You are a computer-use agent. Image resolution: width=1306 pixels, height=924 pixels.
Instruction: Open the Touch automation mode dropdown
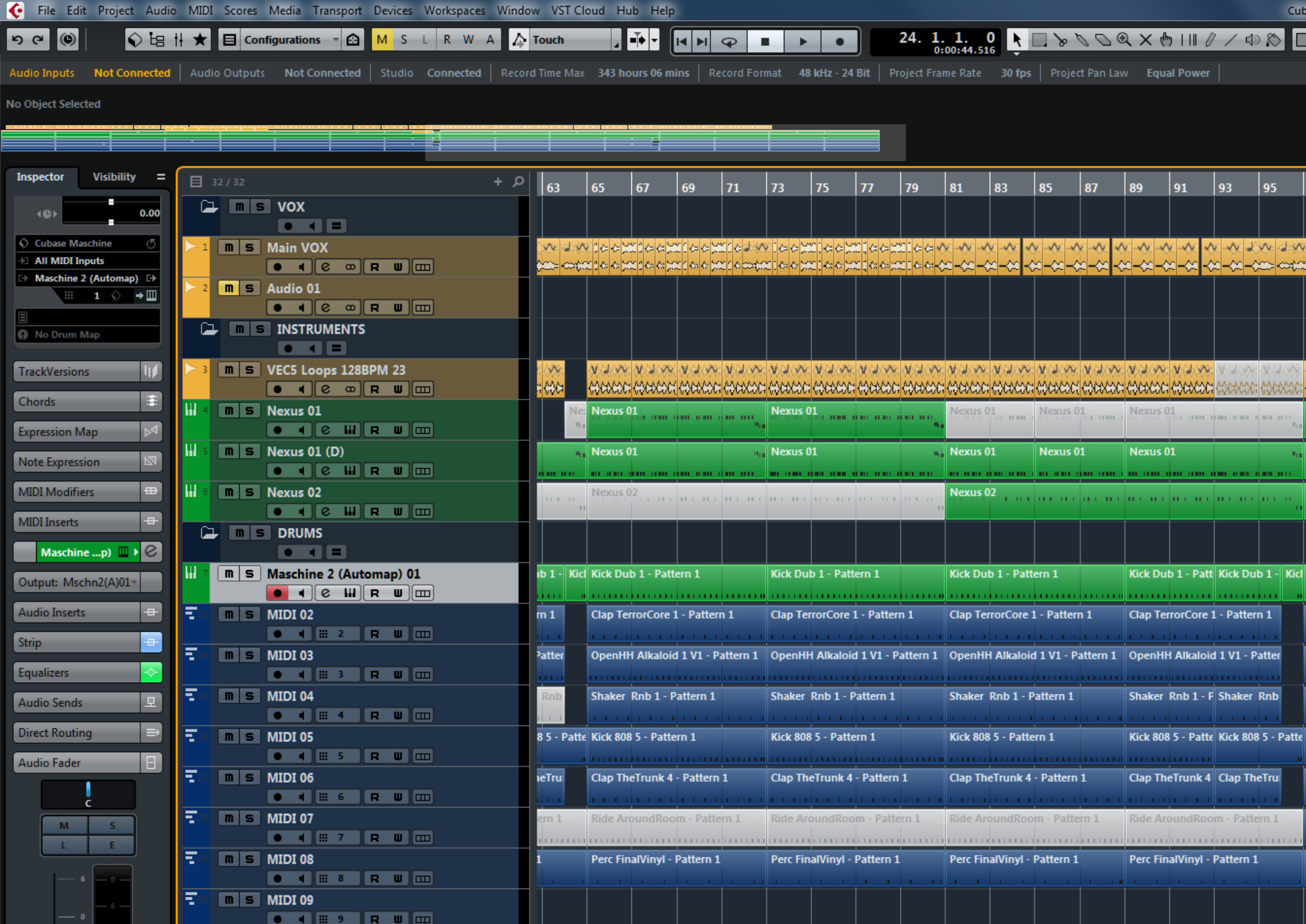click(x=617, y=40)
